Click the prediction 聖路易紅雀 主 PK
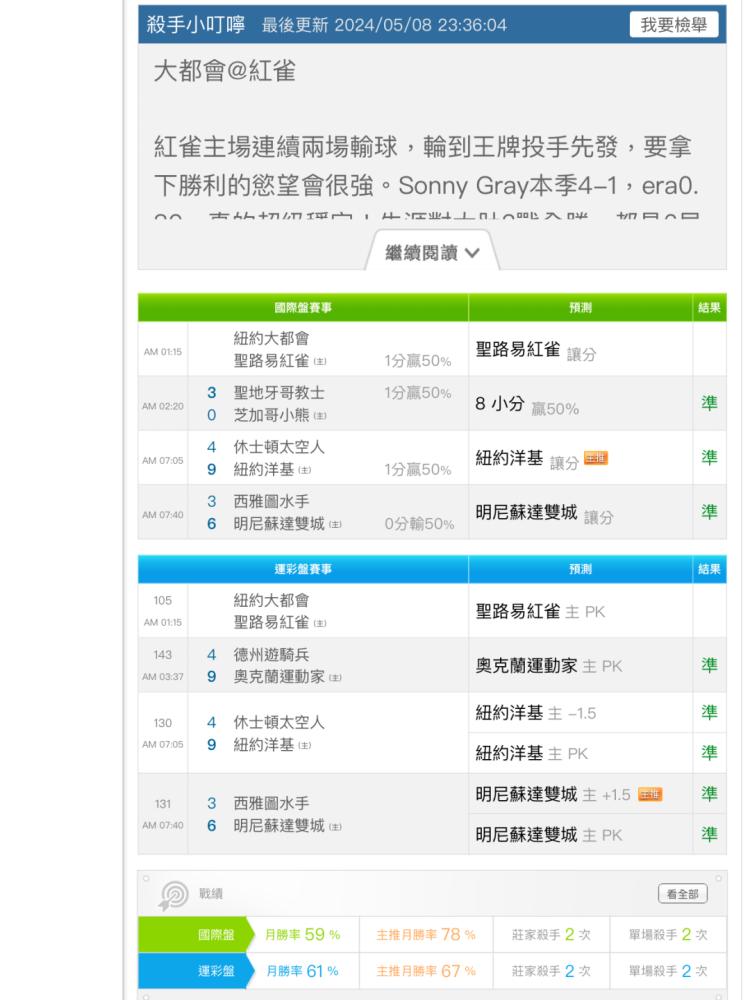The height and width of the screenshot is (1000, 750). 540,612
